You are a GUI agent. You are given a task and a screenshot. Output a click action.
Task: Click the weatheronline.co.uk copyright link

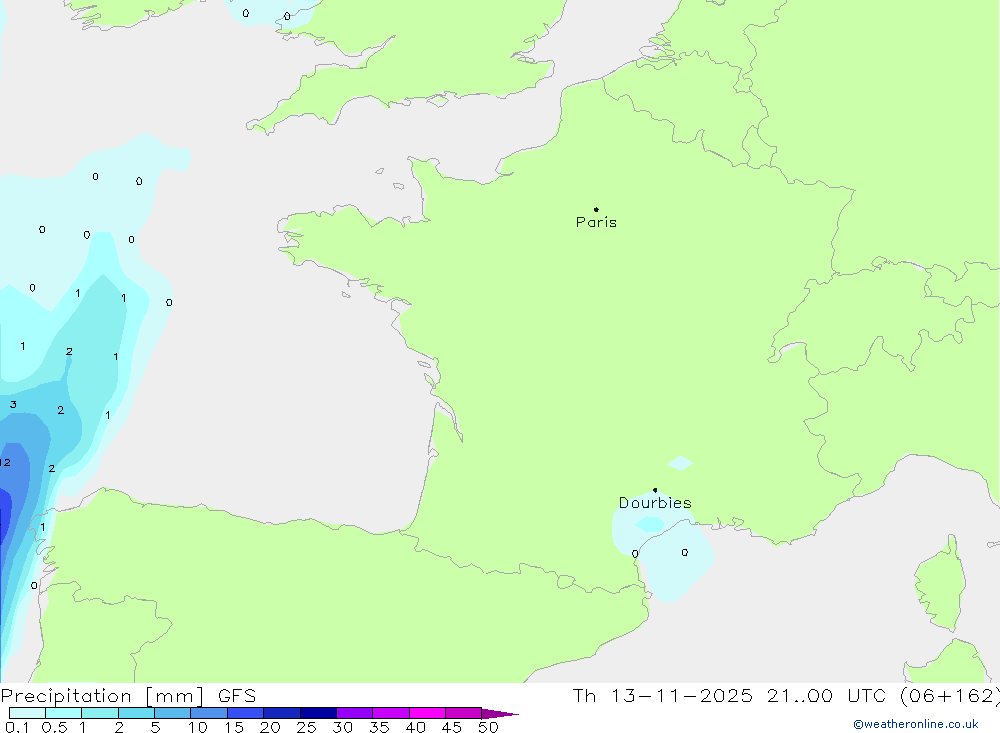[915, 724]
